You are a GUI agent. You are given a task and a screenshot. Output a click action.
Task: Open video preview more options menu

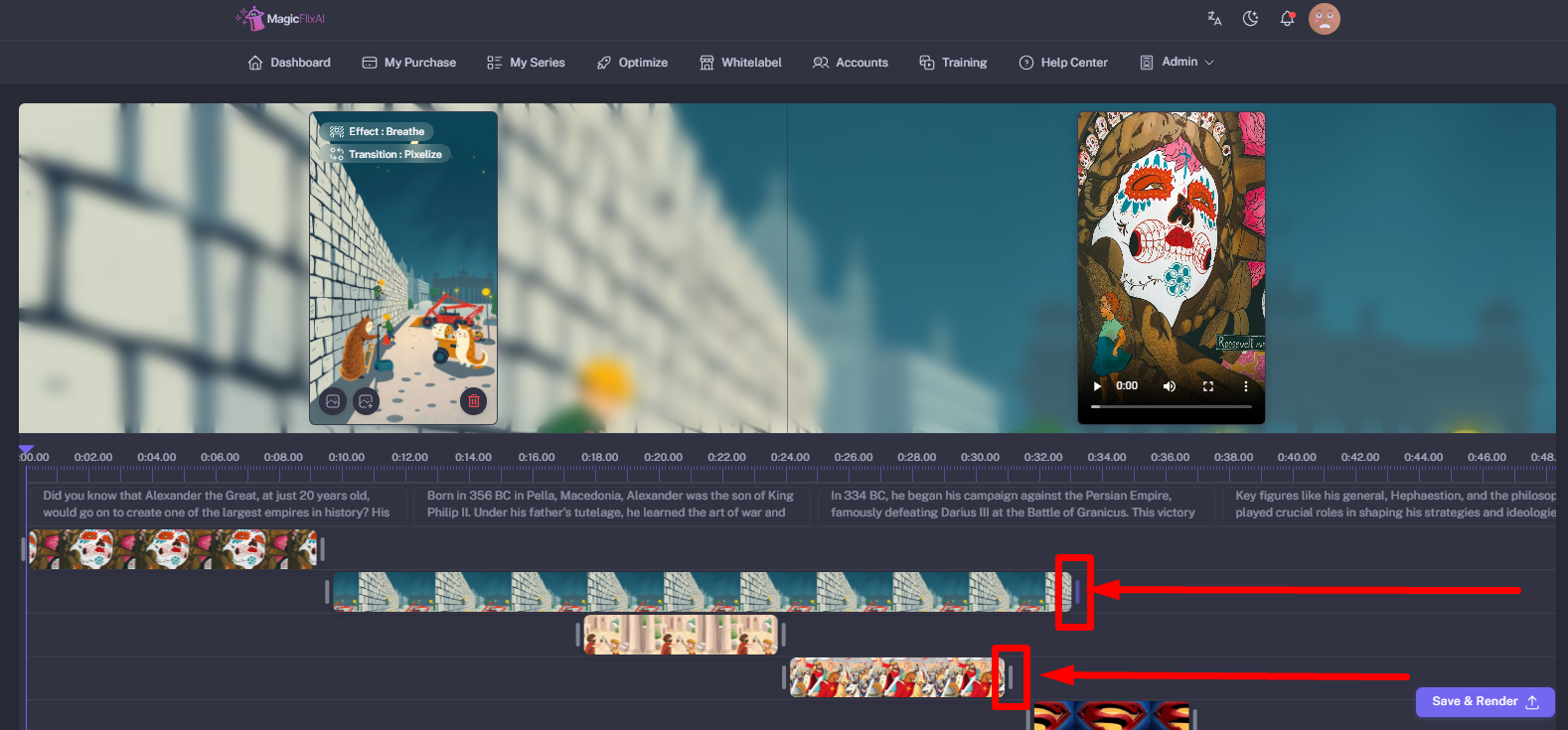pyautogui.click(x=1245, y=386)
